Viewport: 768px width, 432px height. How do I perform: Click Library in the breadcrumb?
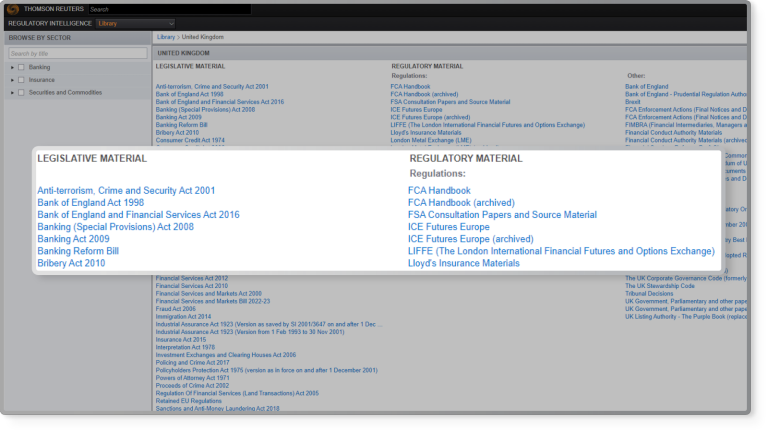point(167,37)
